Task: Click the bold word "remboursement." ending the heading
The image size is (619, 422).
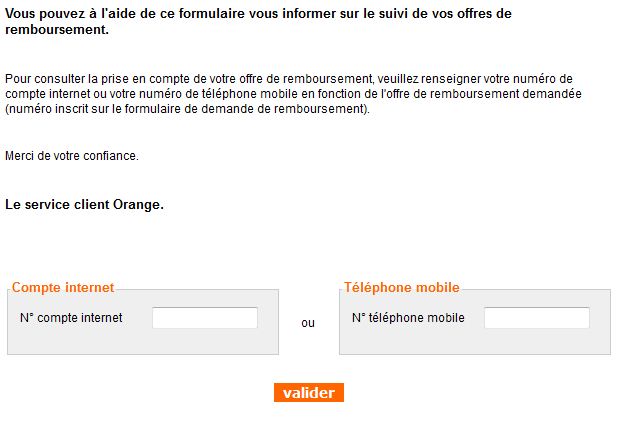Action: 57,31
